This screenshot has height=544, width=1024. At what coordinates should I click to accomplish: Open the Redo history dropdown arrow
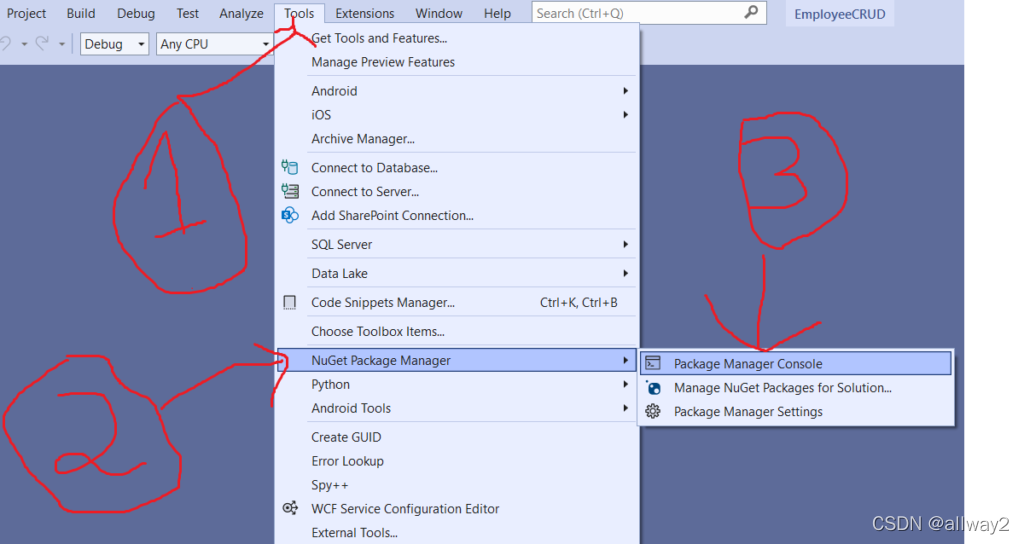tap(61, 44)
